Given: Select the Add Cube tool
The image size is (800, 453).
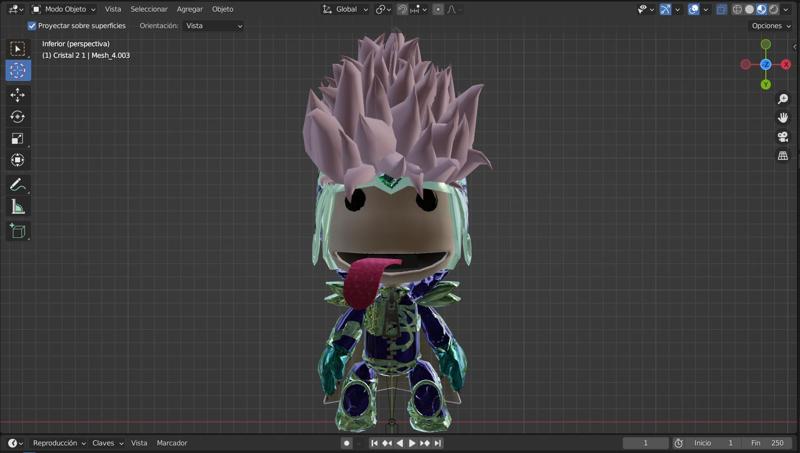Looking at the screenshot, I should pyautogui.click(x=18, y=231).
